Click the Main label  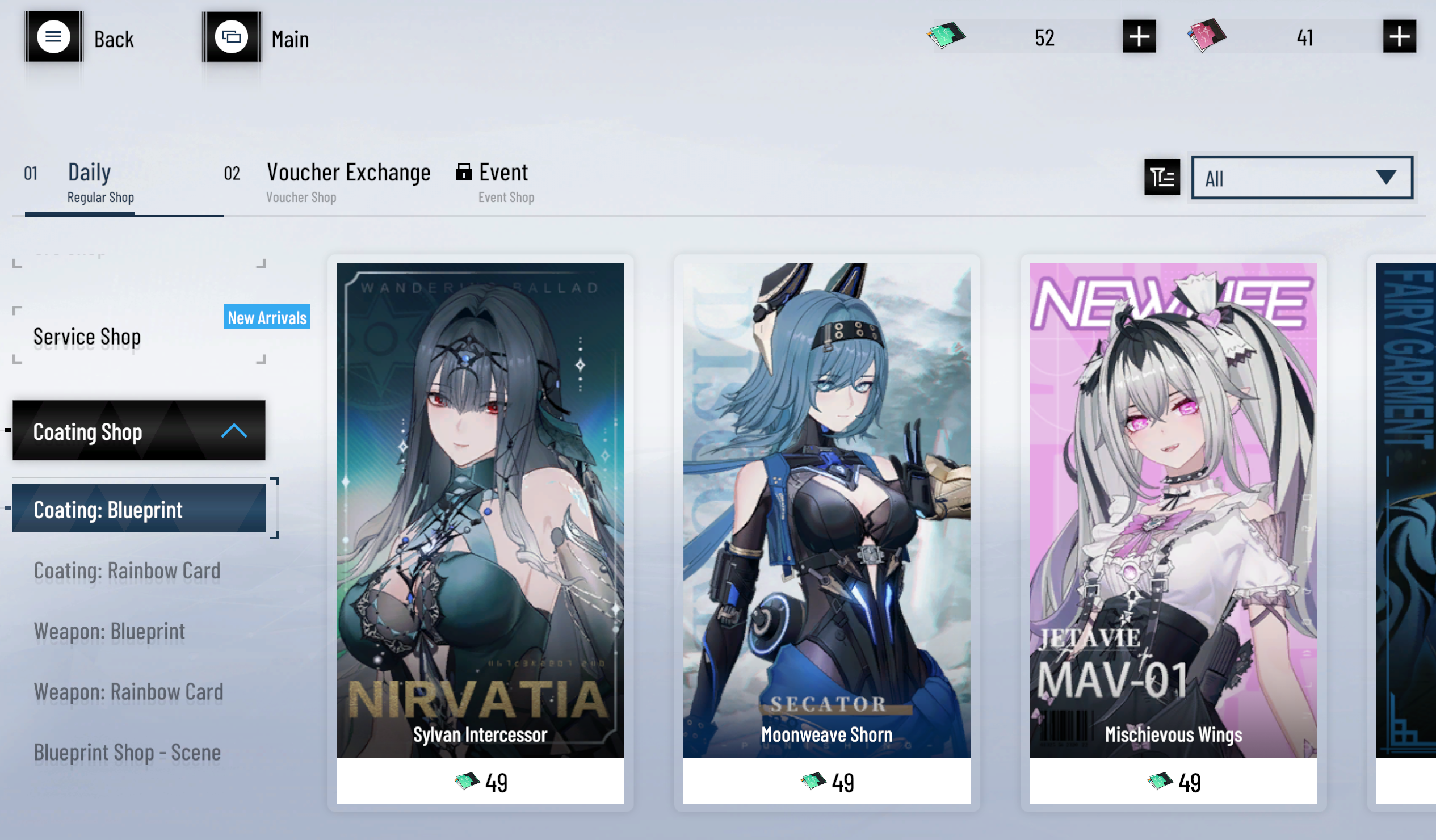point(291,39)
